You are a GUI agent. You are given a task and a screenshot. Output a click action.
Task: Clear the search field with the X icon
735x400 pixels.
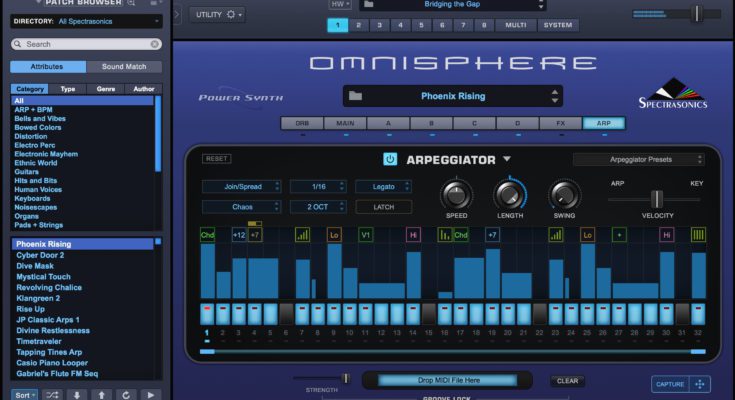[154, 44]
